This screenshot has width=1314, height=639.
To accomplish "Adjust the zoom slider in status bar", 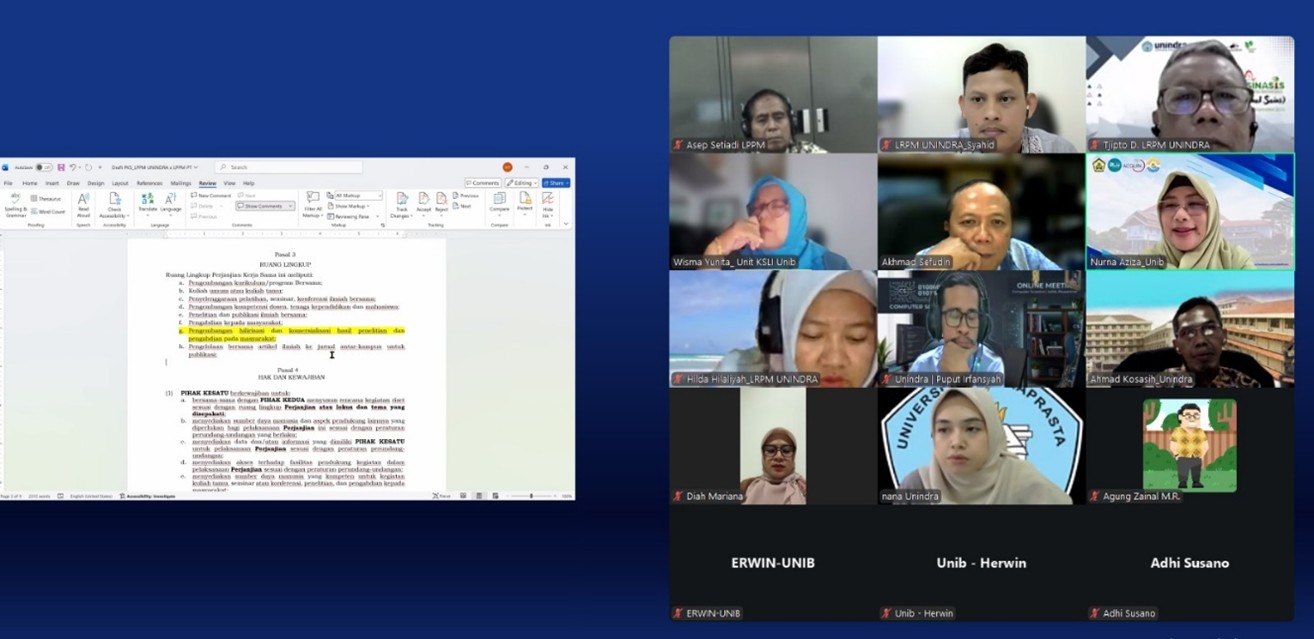I will (x=530, y=496).
